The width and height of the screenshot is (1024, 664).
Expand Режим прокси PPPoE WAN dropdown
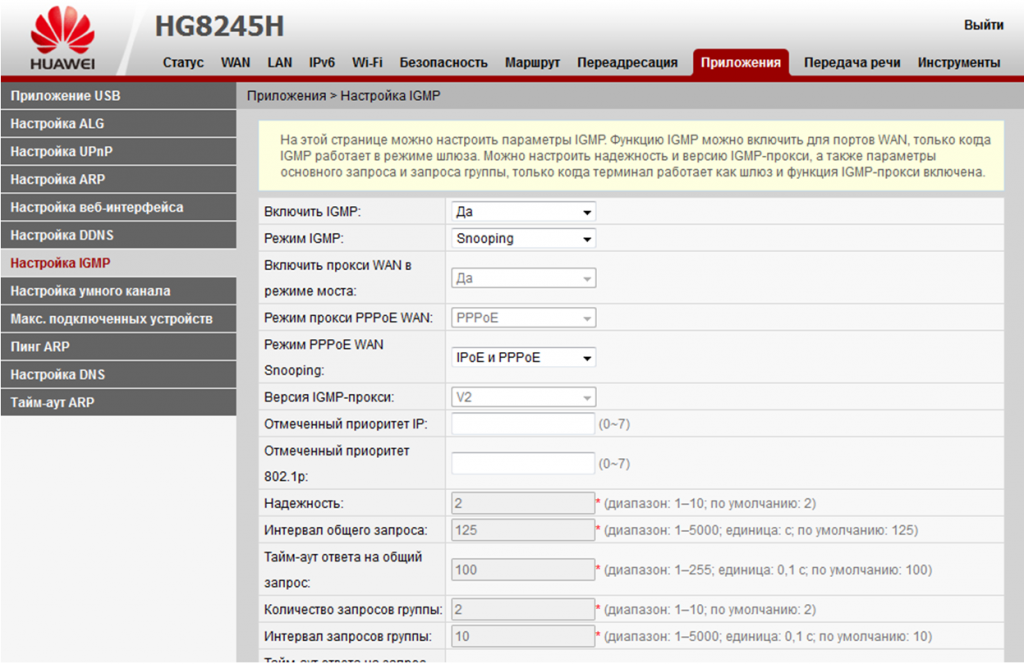[x=523, y=318]
